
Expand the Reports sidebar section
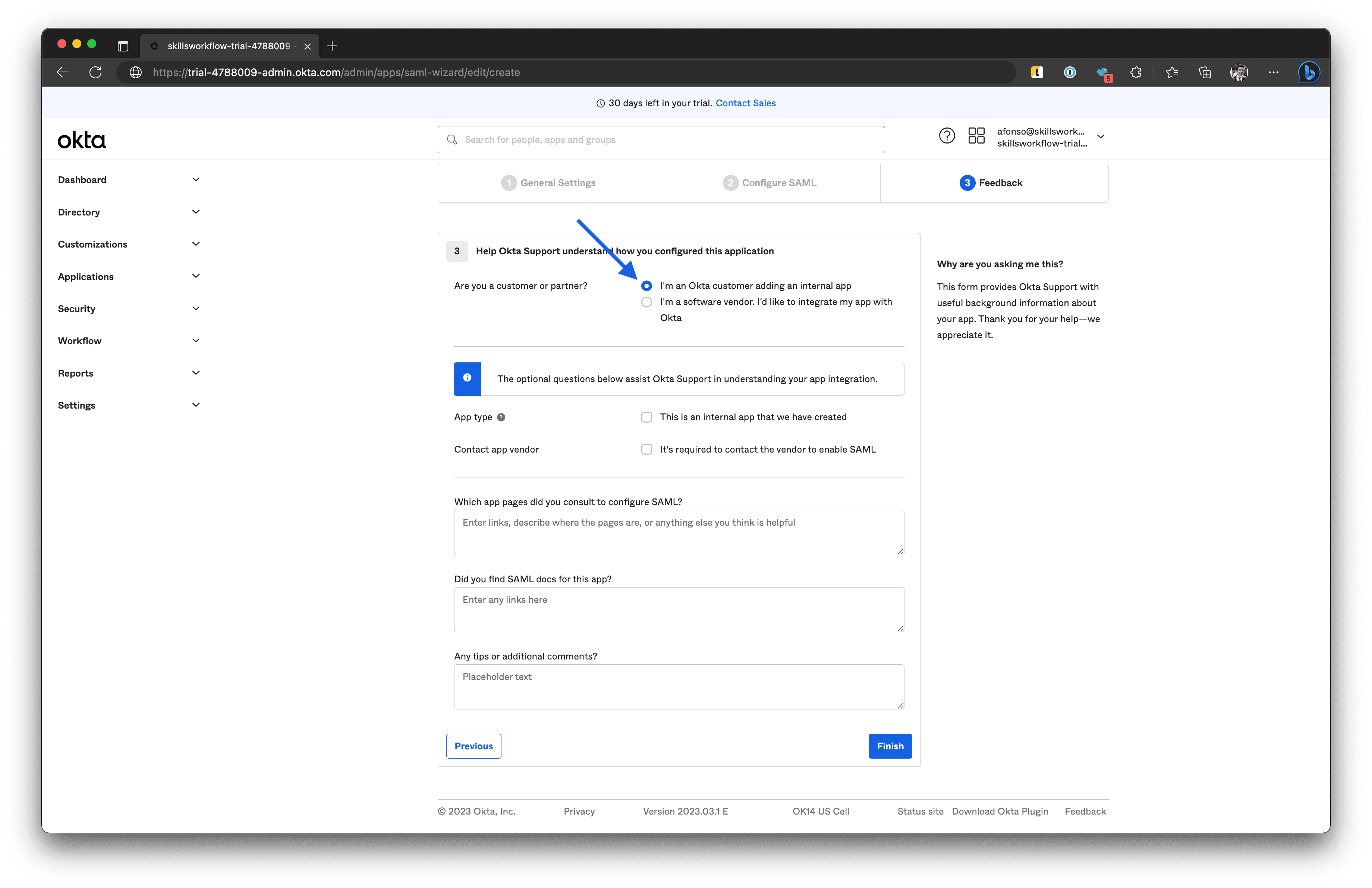129,374
